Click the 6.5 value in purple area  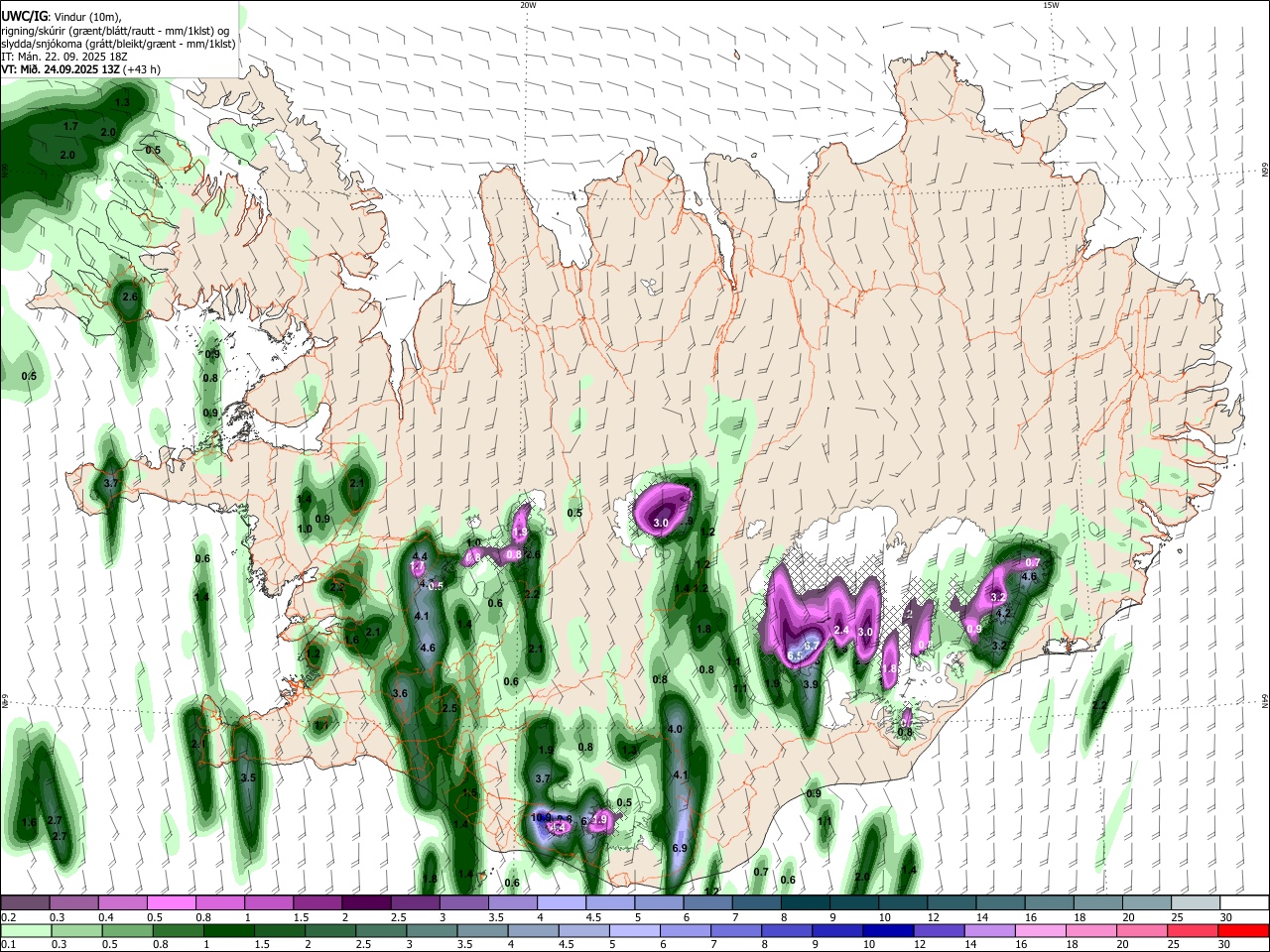click(795, 656)
